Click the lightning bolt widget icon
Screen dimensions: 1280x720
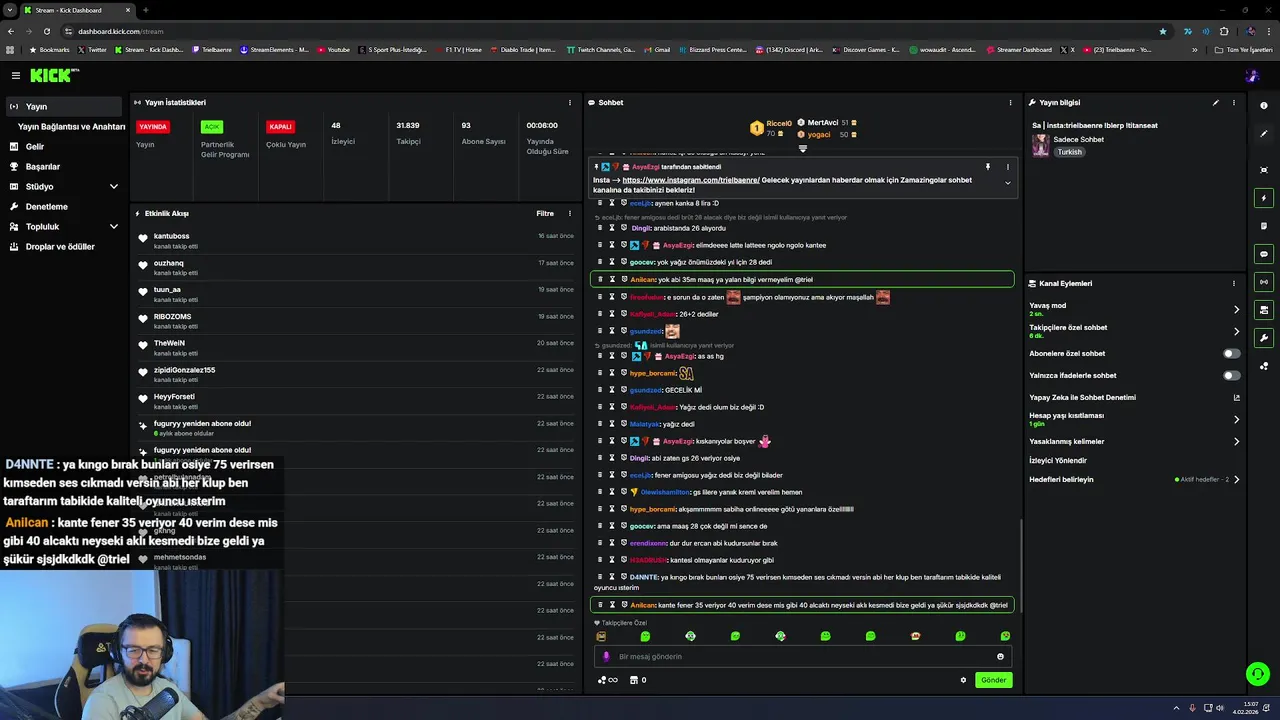tap(1264, 198)
